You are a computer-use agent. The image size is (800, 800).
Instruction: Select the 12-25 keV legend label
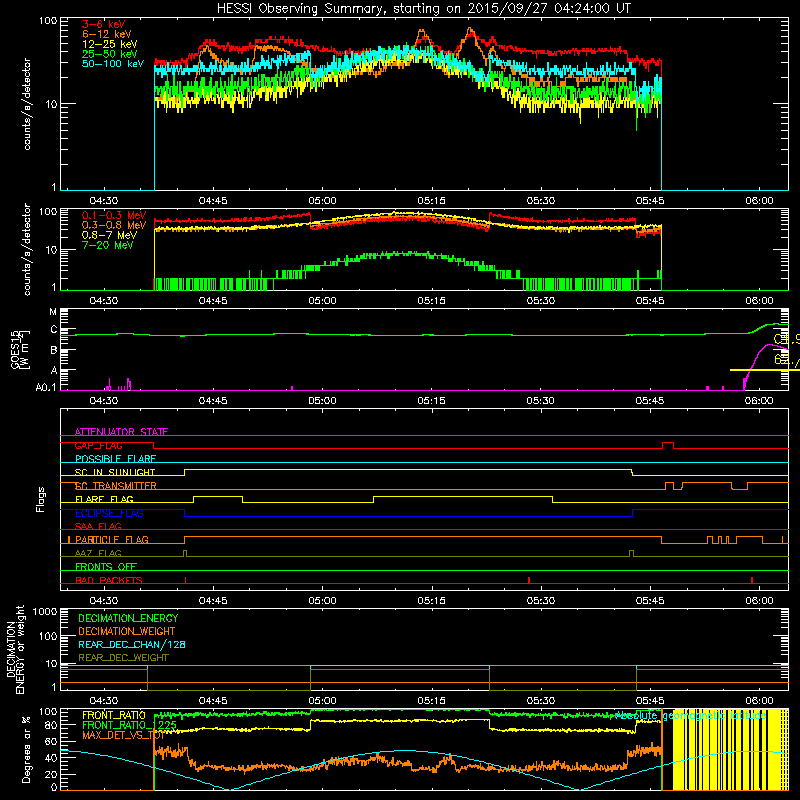click(x=110, y=44)
